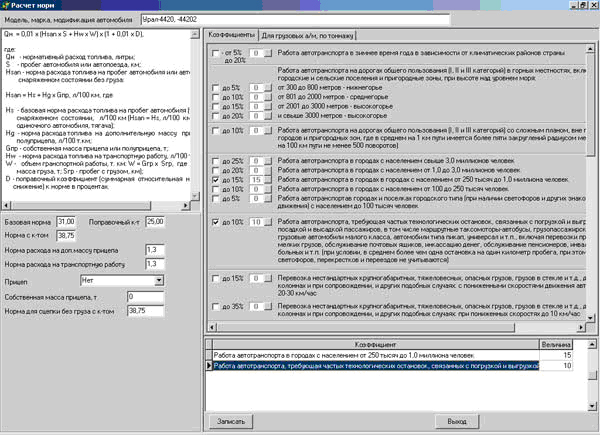Click the value cell 10 in results table
This screenshot has width=600, height=435.
(556, 366)
